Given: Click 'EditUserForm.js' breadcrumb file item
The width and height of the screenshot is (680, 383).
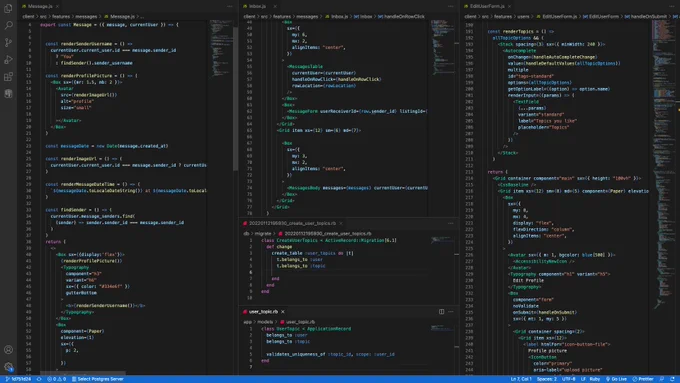Looking at the screenshot, I should pos(556,16).
